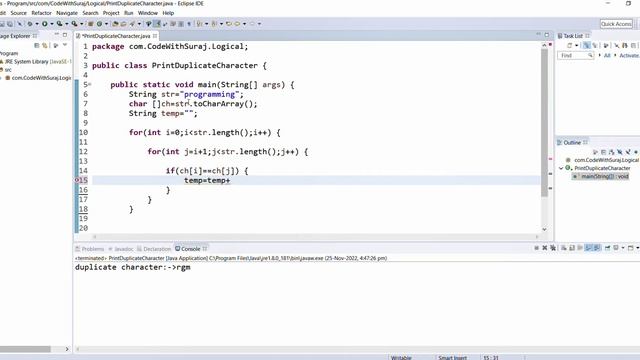Click the All link in Task List
This screenshot has height=360, width=640.
607,55
